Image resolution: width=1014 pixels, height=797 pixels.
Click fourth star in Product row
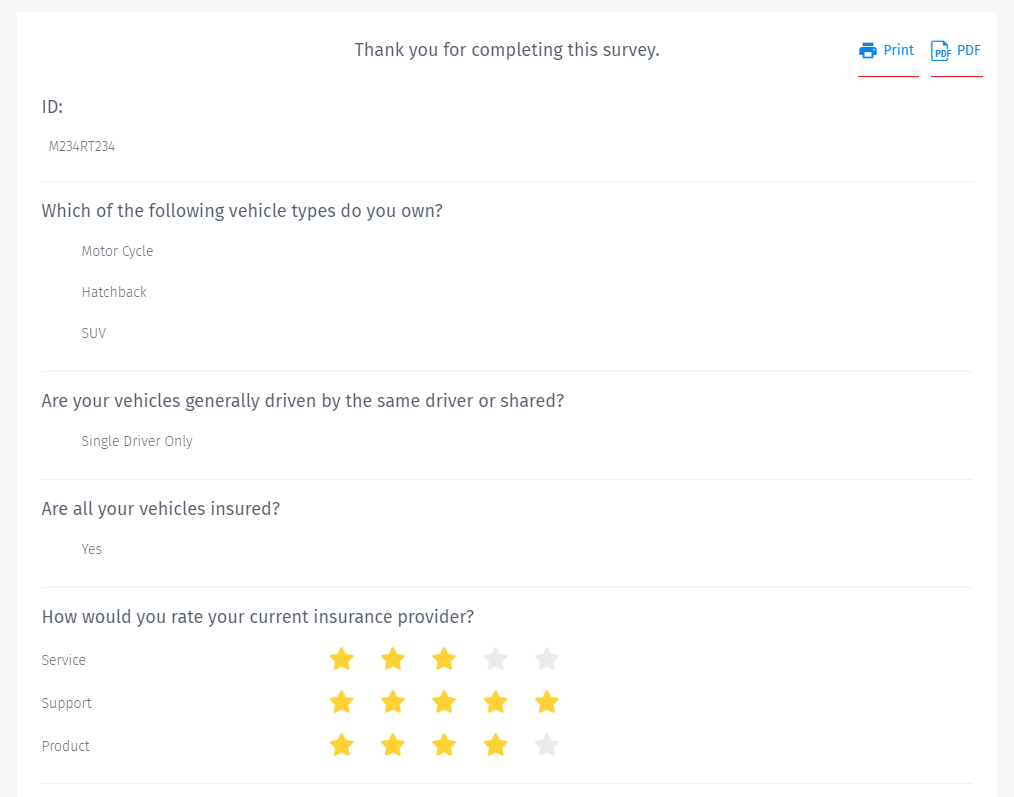(495, 745)
